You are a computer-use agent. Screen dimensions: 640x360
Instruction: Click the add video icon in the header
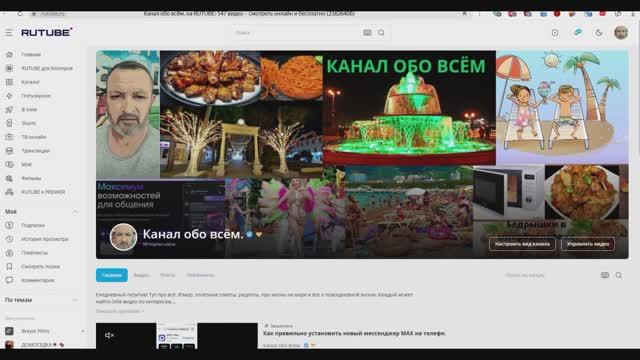click(x=555, y=33)
